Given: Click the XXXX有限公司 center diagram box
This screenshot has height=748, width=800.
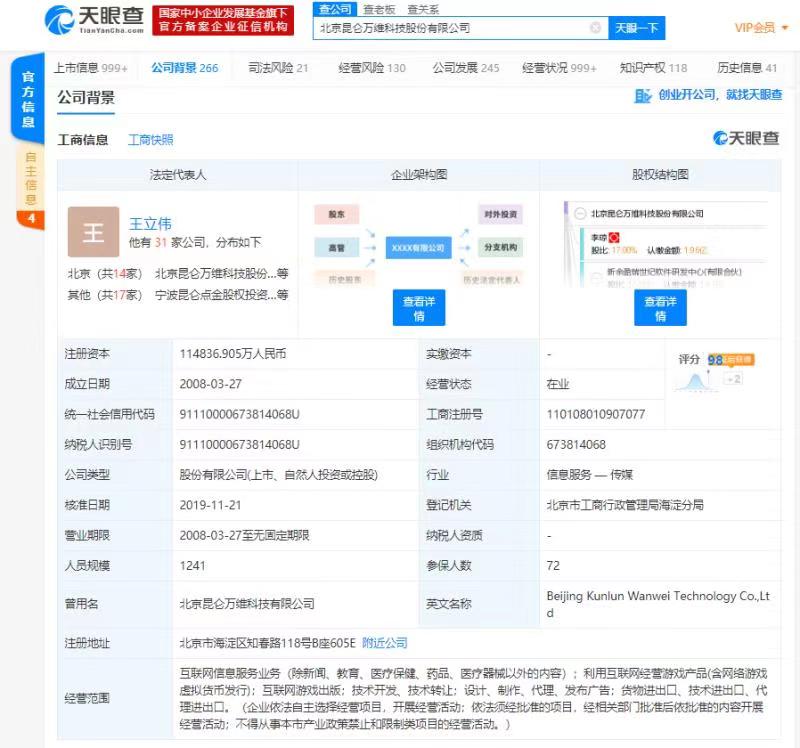Looking at the screenshot, I should click(418, 247).
